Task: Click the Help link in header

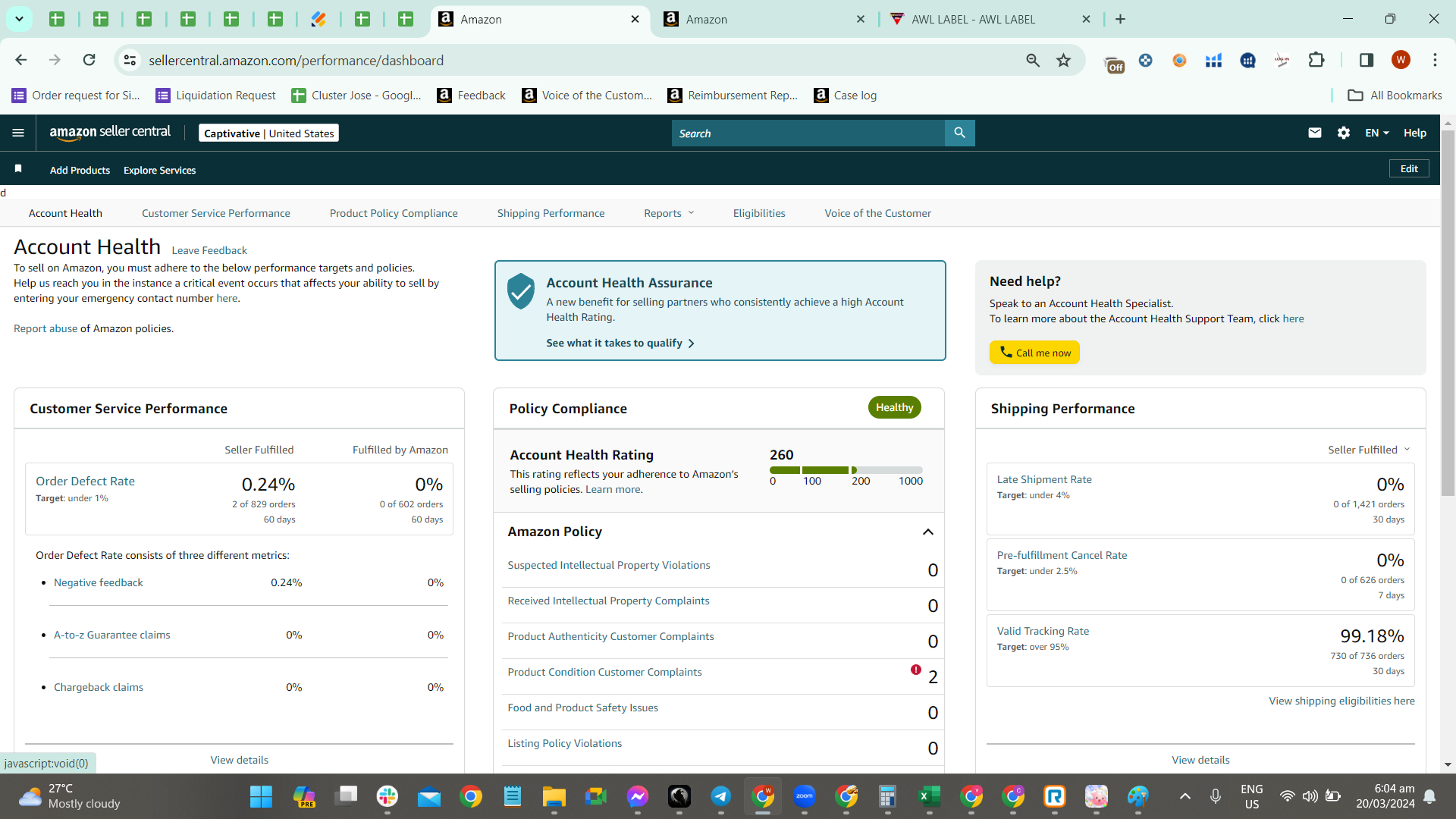Action: point(1415,133)
